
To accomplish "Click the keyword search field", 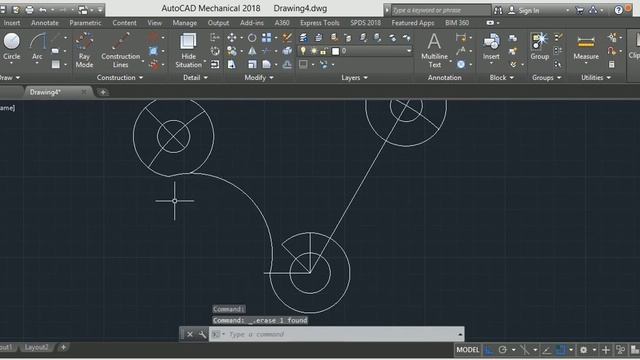I will 441,10.
